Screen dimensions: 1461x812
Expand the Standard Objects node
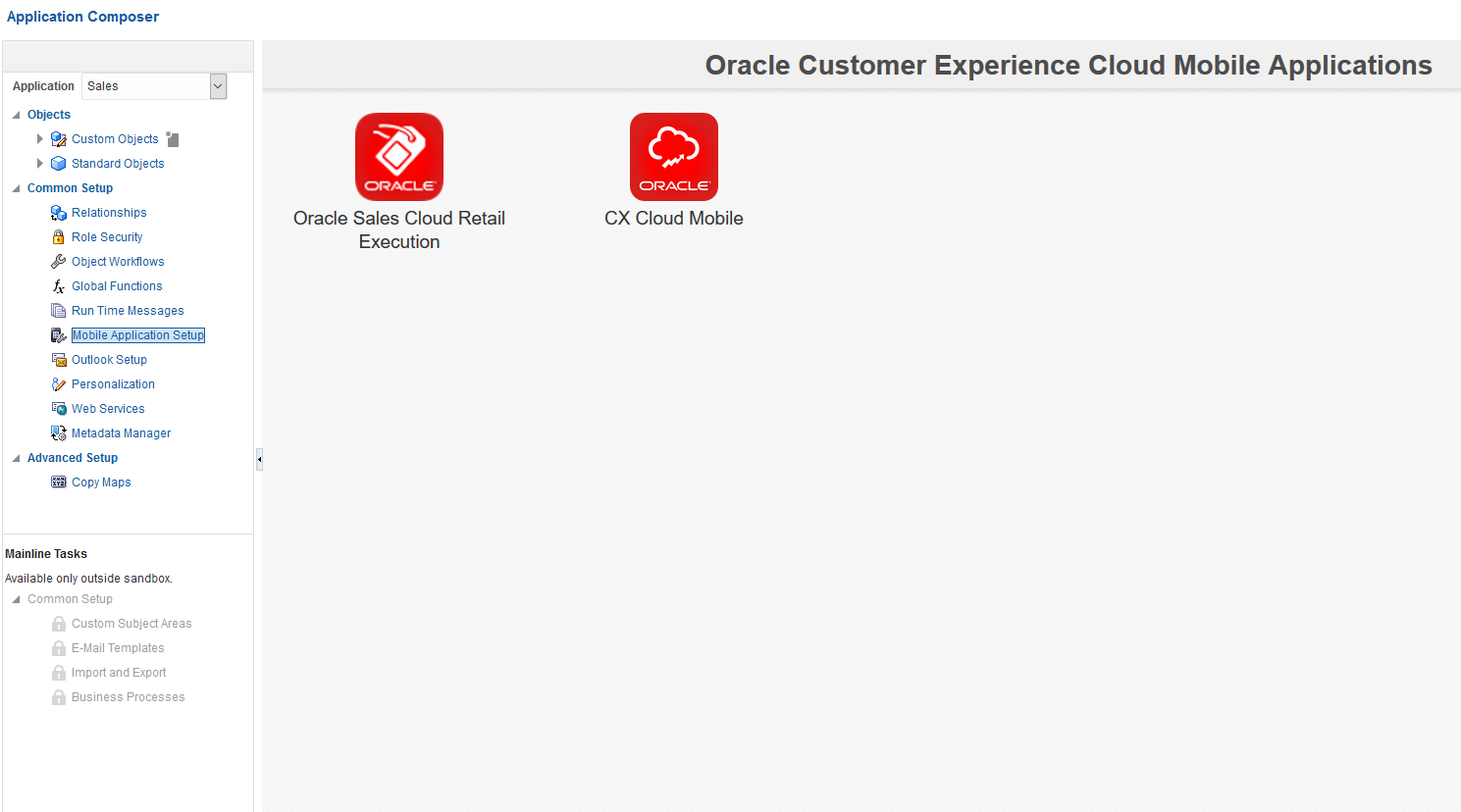click(40, 164)
